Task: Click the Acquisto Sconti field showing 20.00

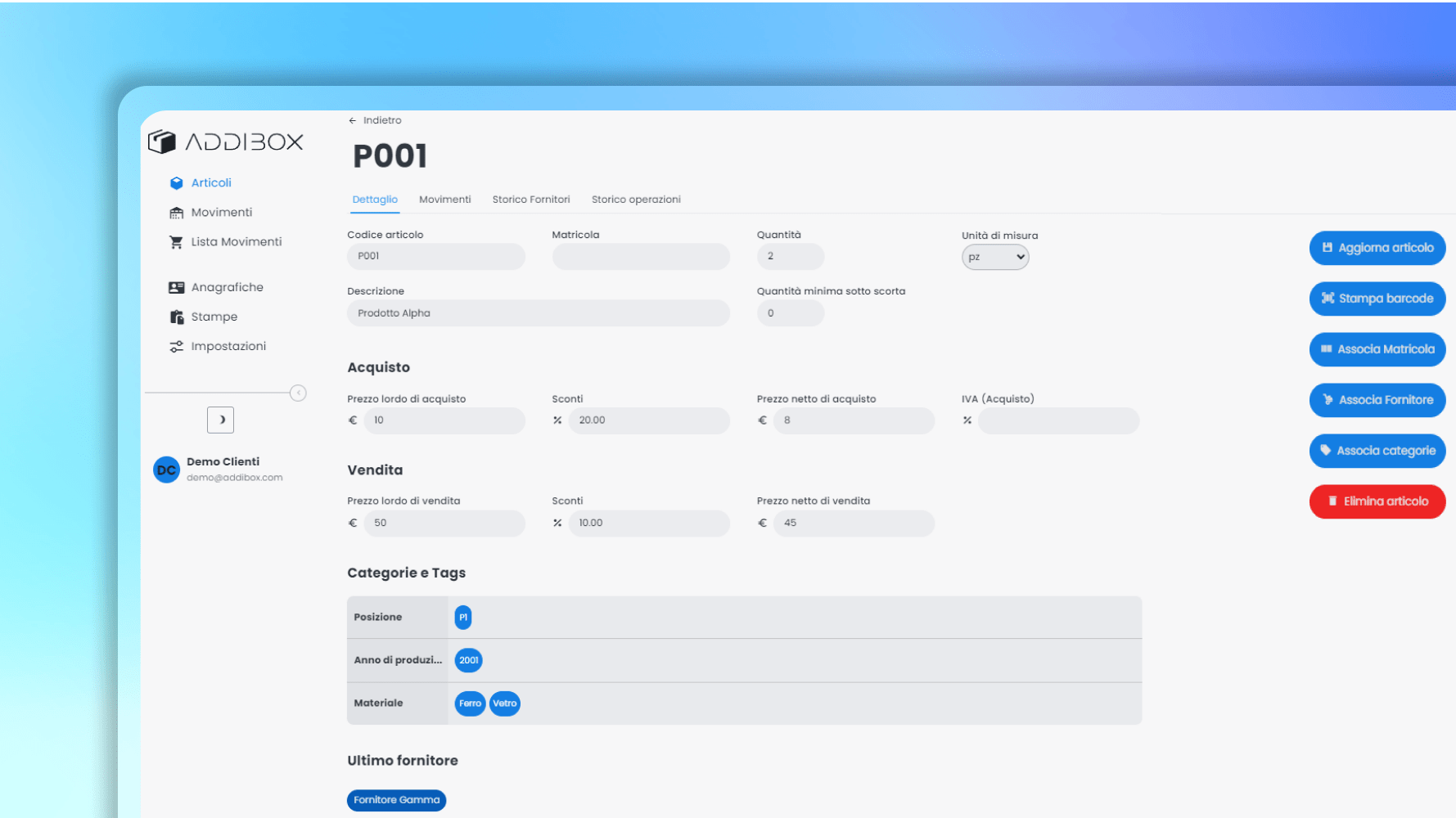Action: pos(649,420)
